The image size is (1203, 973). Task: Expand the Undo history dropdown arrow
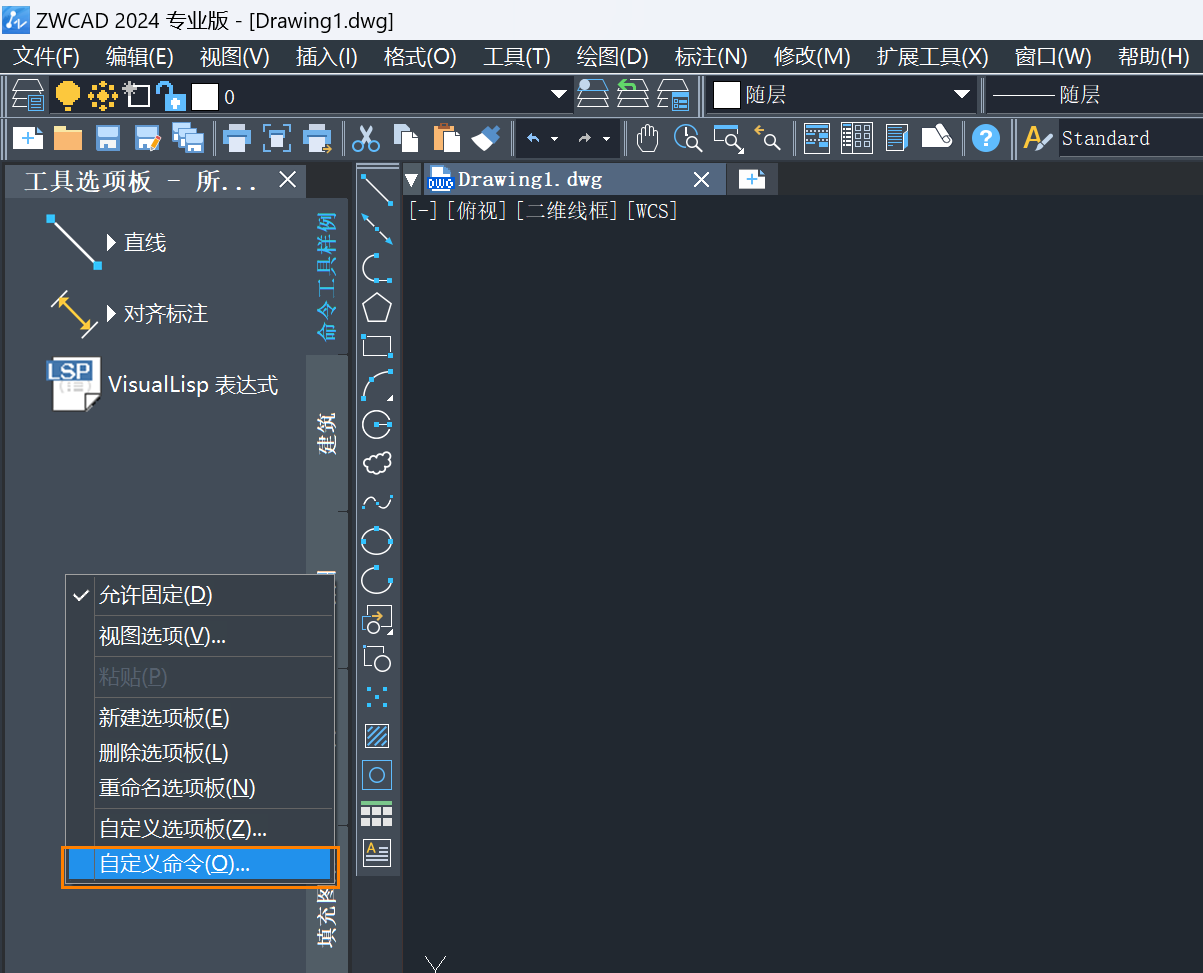(554, 139)
